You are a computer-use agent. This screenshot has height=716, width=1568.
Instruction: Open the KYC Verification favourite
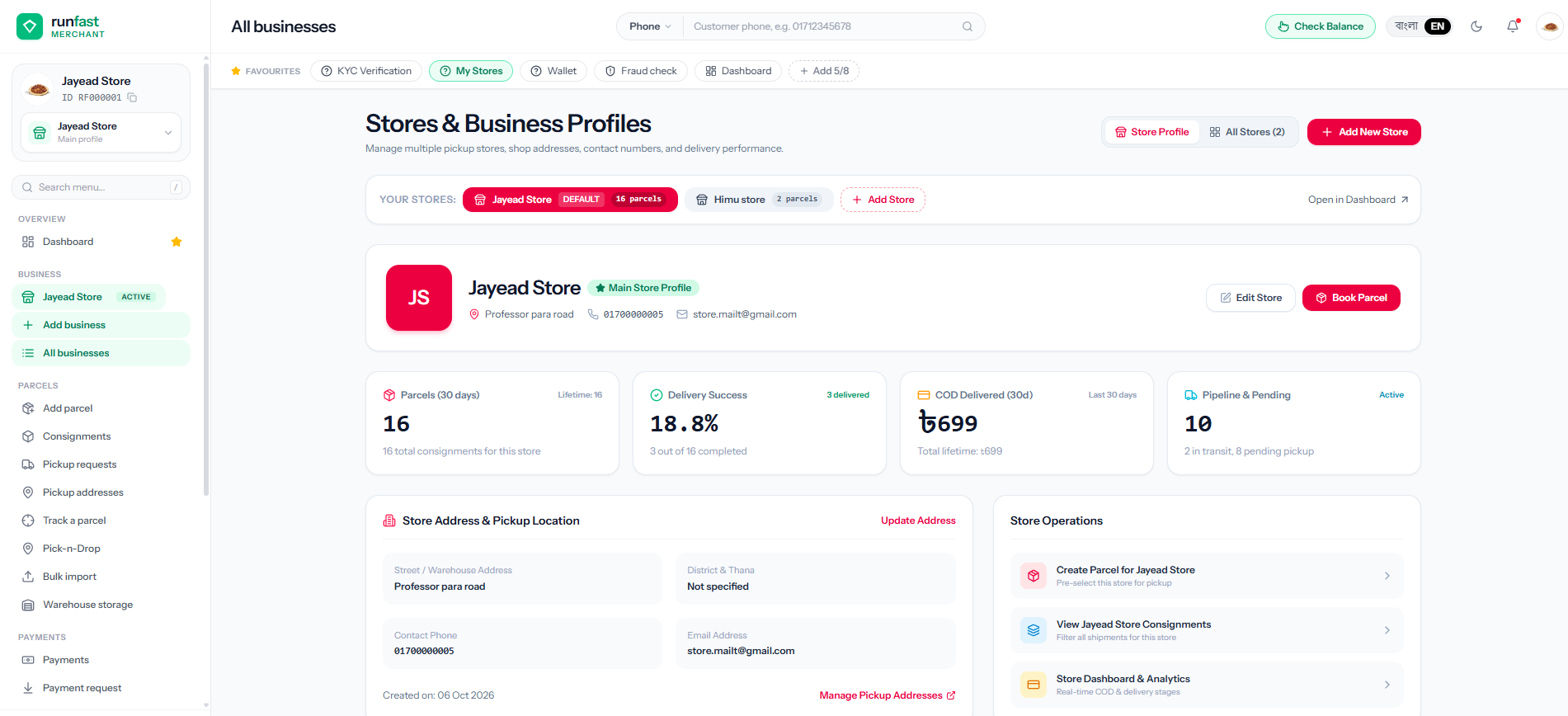coord(366,71)
